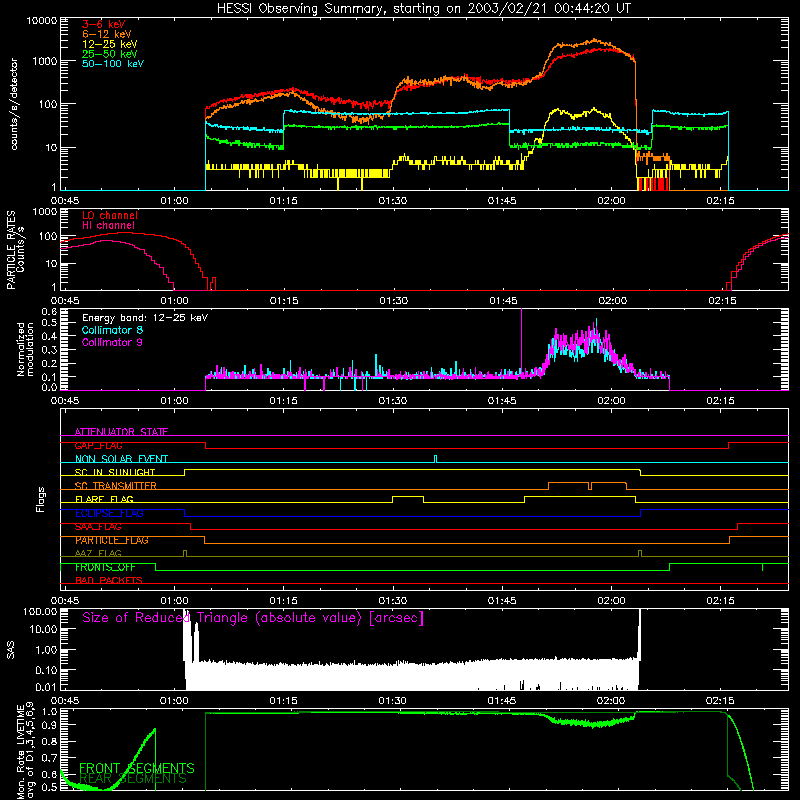800x800 pixels.
Task: Click the first FLARE_FLAG pulse at 01:30
Action: [408, 497]
